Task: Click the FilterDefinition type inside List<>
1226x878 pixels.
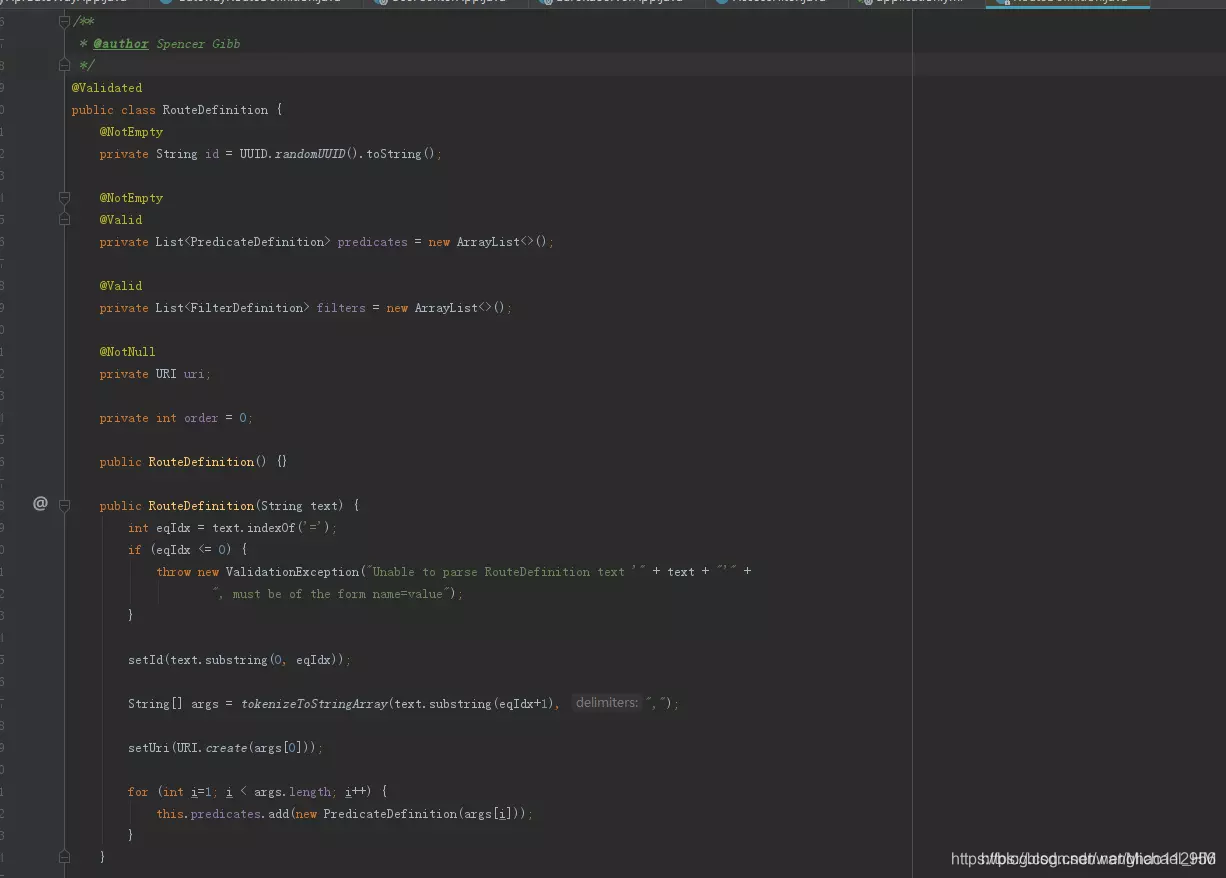Action: coord(247,308)
